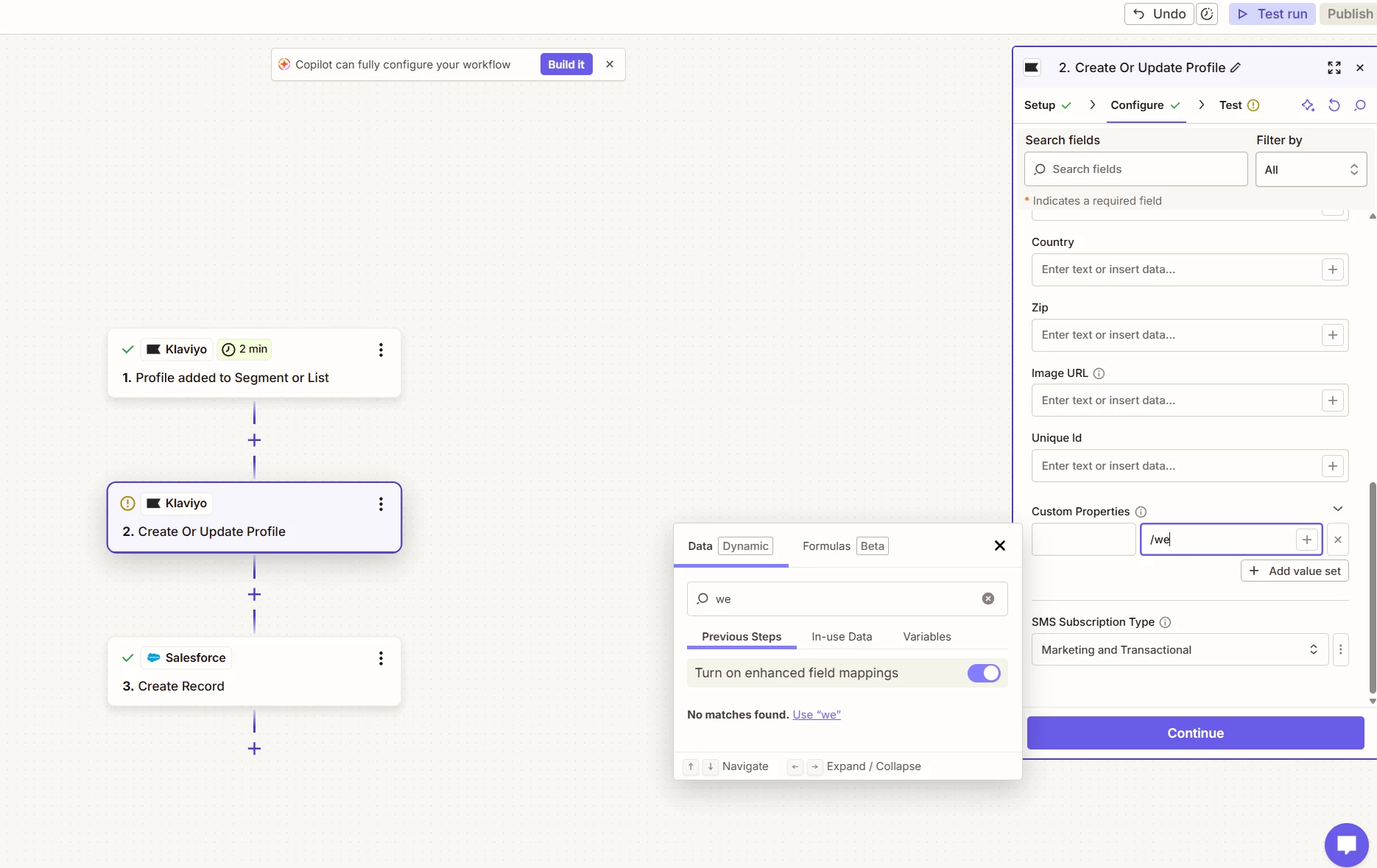The image size is (1377, 868).
Task: Select the In-use Data tab
Action: tap(842, 637)
